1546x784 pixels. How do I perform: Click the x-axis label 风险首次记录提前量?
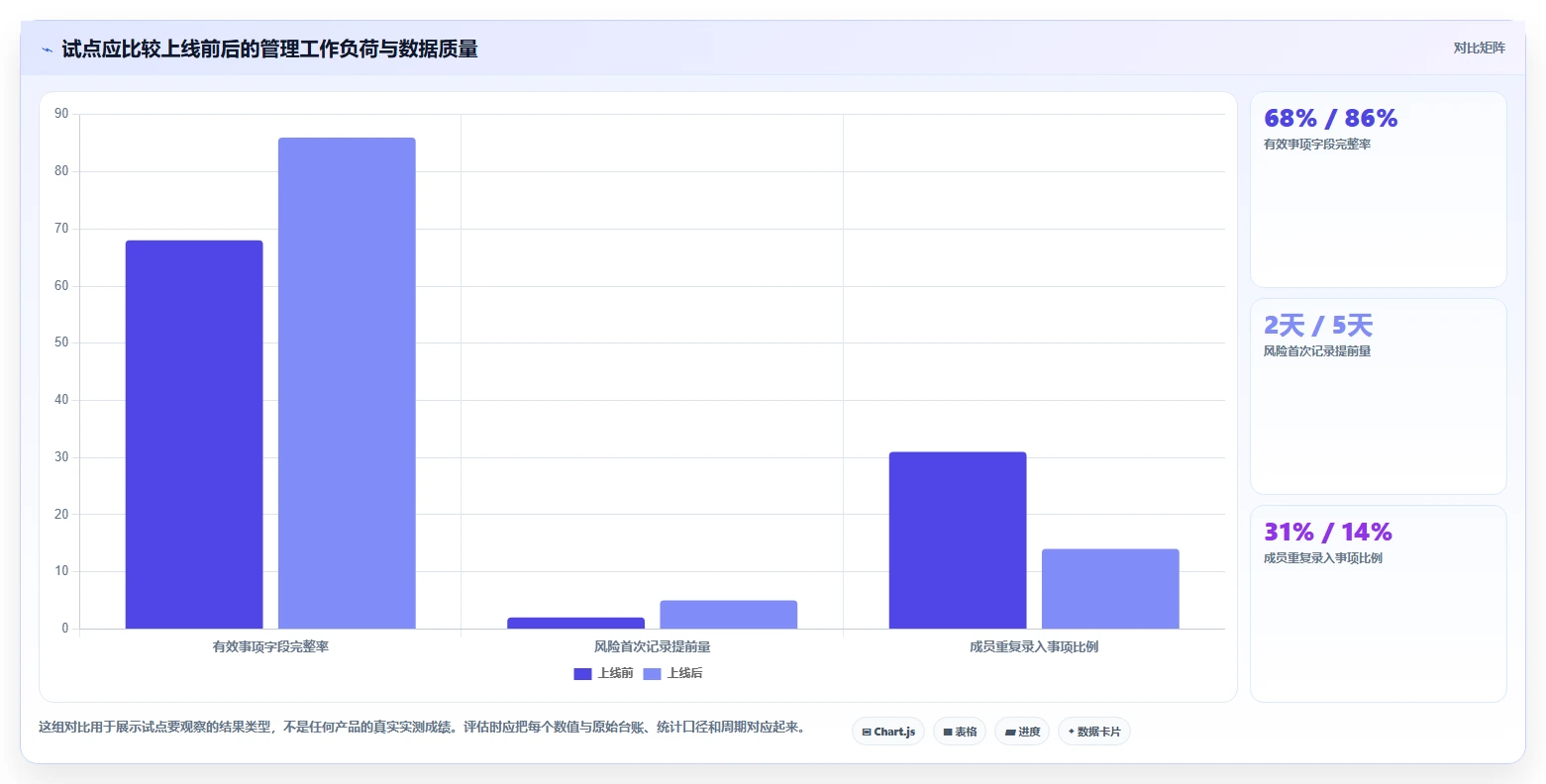[653, 647]
